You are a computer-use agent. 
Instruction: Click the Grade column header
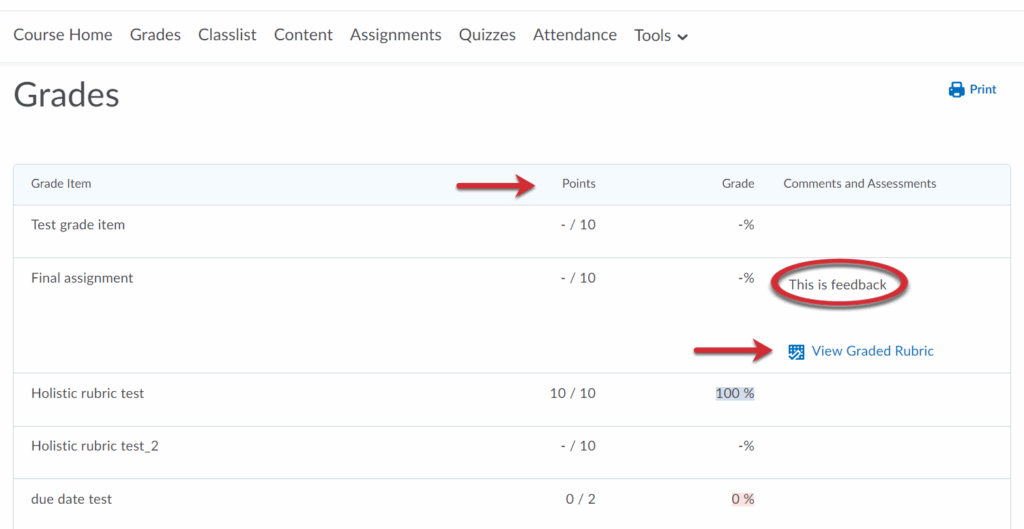738,184
